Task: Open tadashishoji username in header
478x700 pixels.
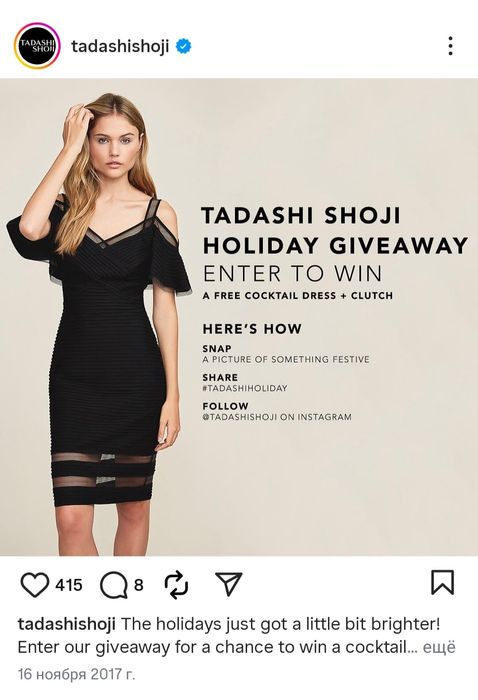Action: (120, 46)
